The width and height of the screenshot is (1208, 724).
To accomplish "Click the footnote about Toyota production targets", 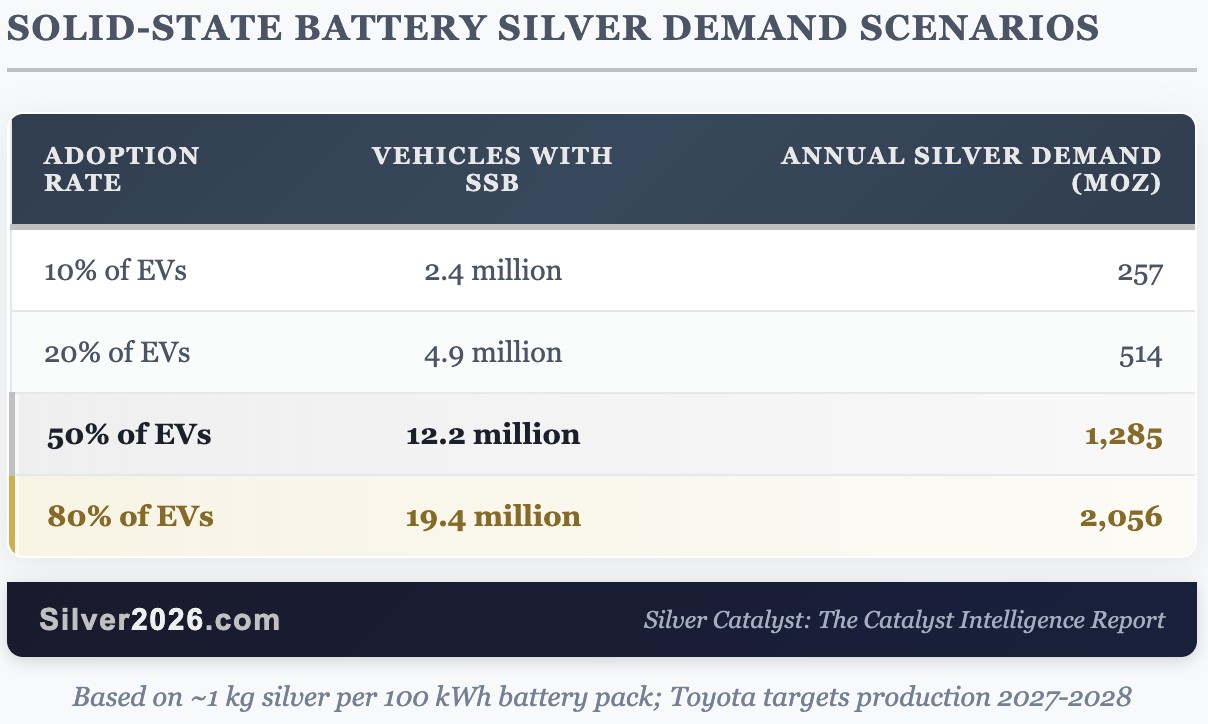I will pos(603,696).
